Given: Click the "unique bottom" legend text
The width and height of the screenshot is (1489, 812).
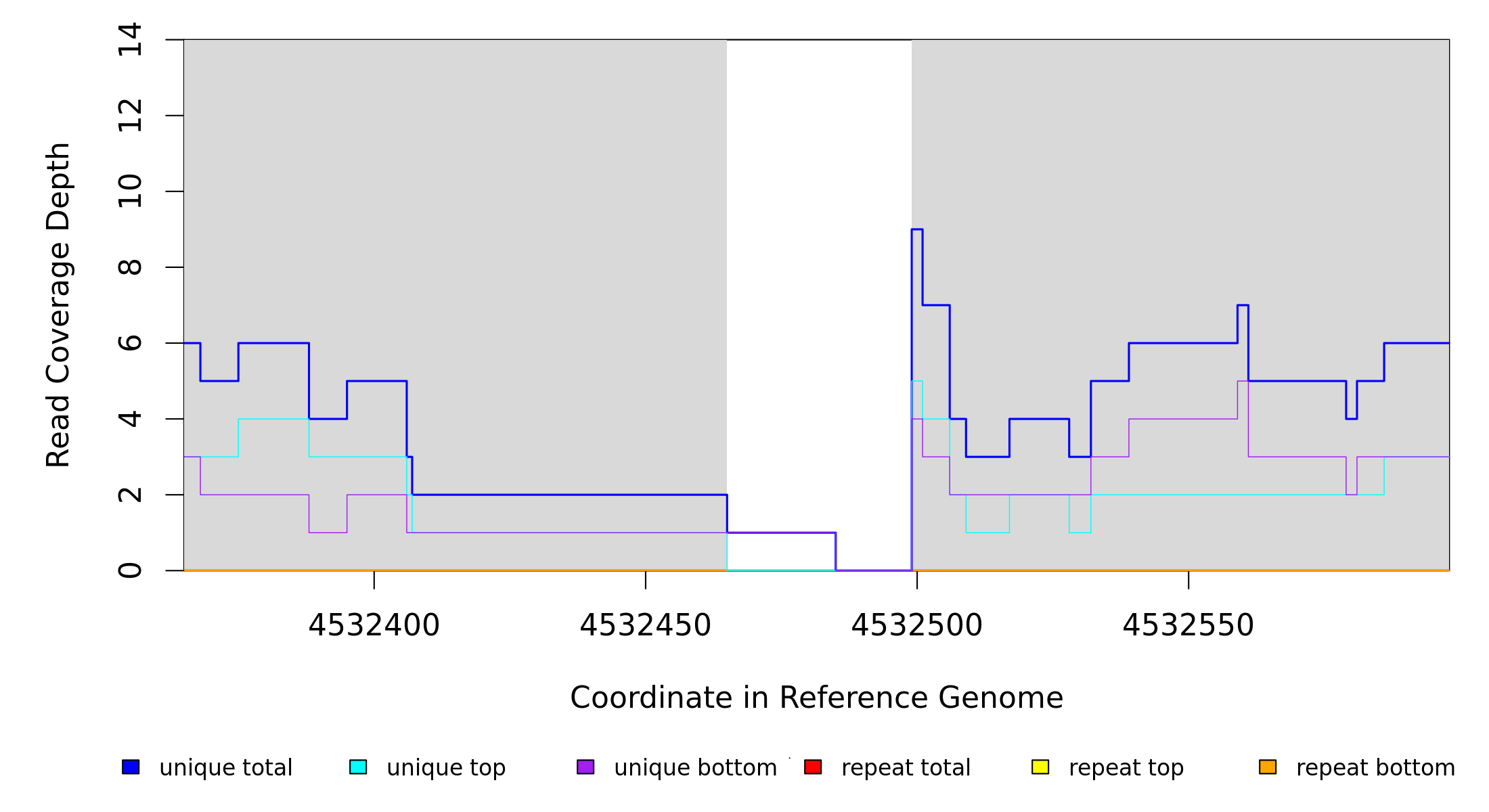Looking at the screenshot, I should [695, 768].
